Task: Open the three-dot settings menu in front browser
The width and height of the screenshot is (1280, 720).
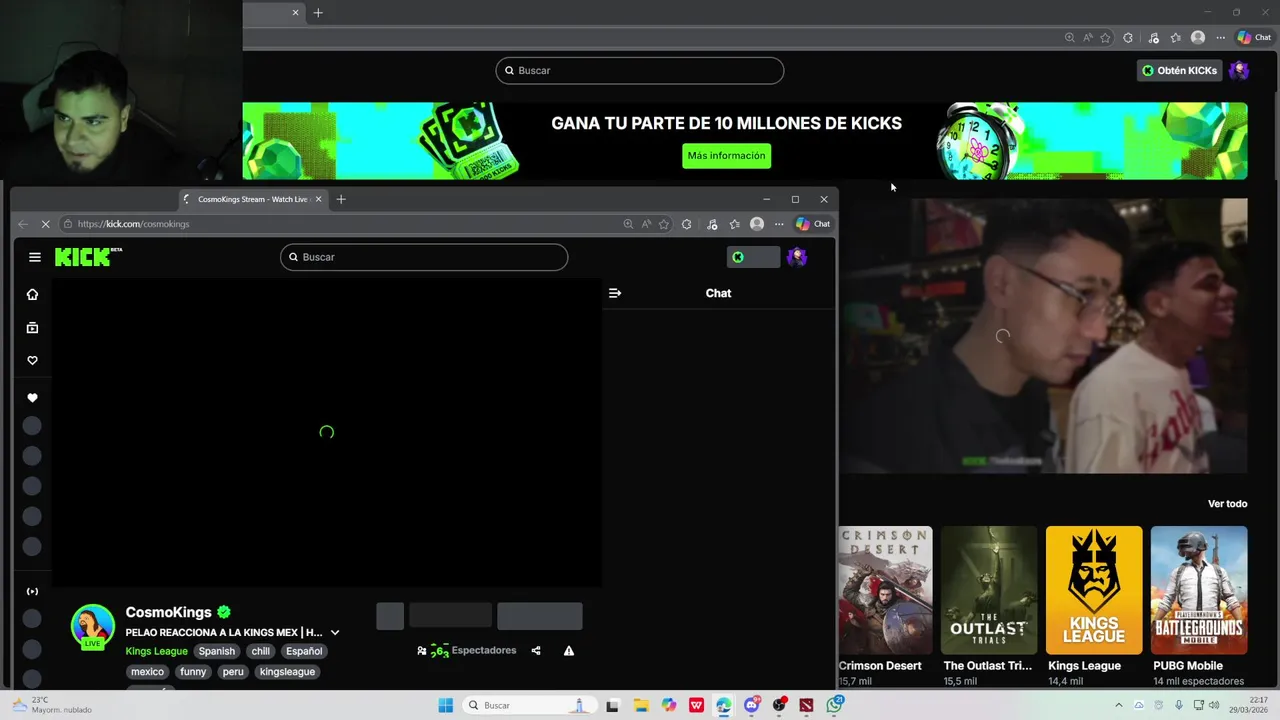Action: 779,224
